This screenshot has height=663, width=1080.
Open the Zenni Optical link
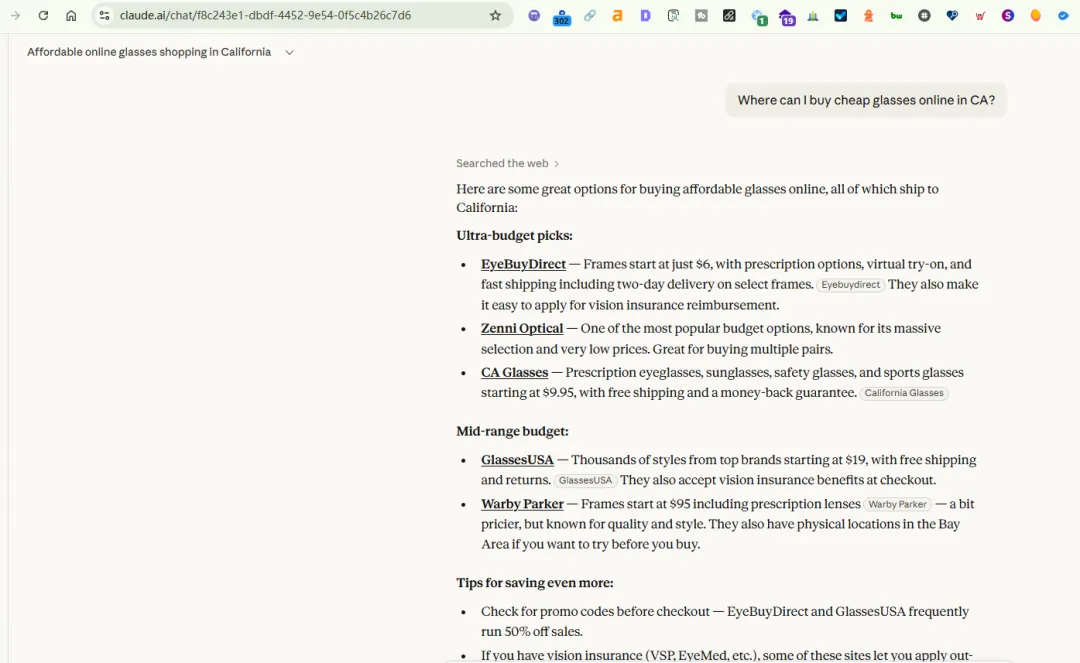click(x=522, y=328)
